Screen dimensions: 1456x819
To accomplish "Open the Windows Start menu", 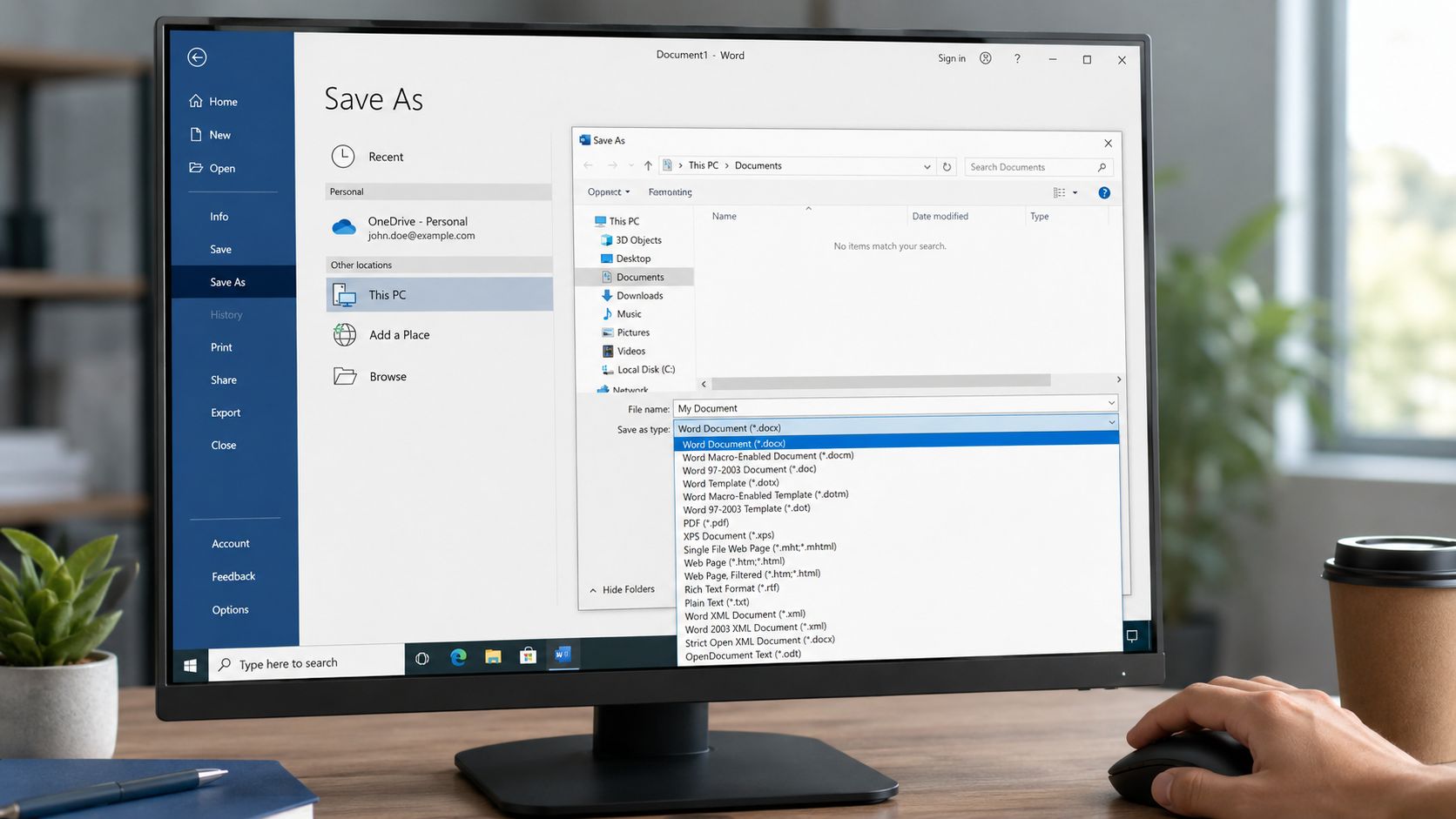I will pyautogui.click(x=190, y=666).
